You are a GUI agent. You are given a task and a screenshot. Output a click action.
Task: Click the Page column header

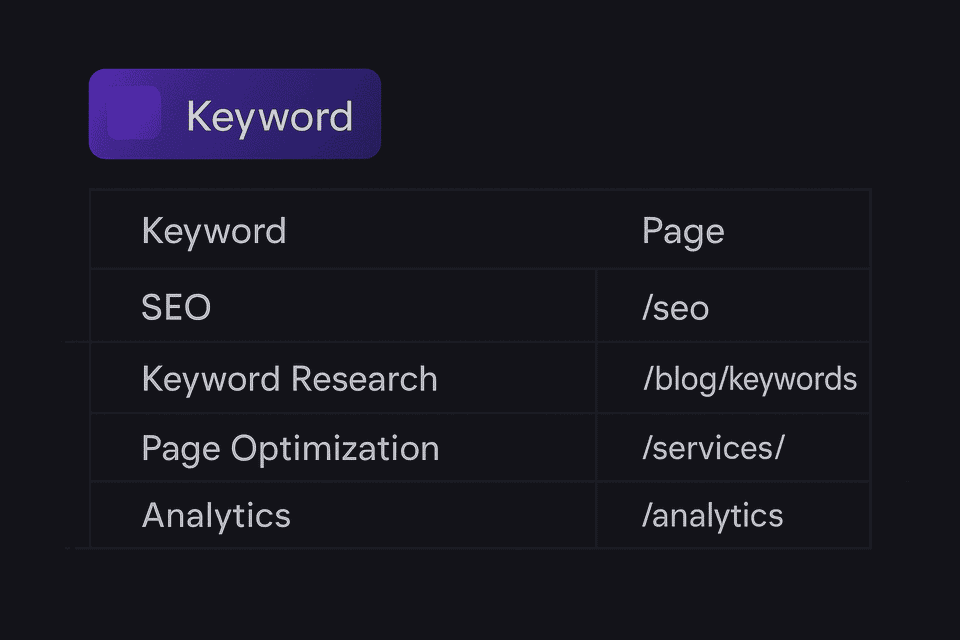pos(684,230)
